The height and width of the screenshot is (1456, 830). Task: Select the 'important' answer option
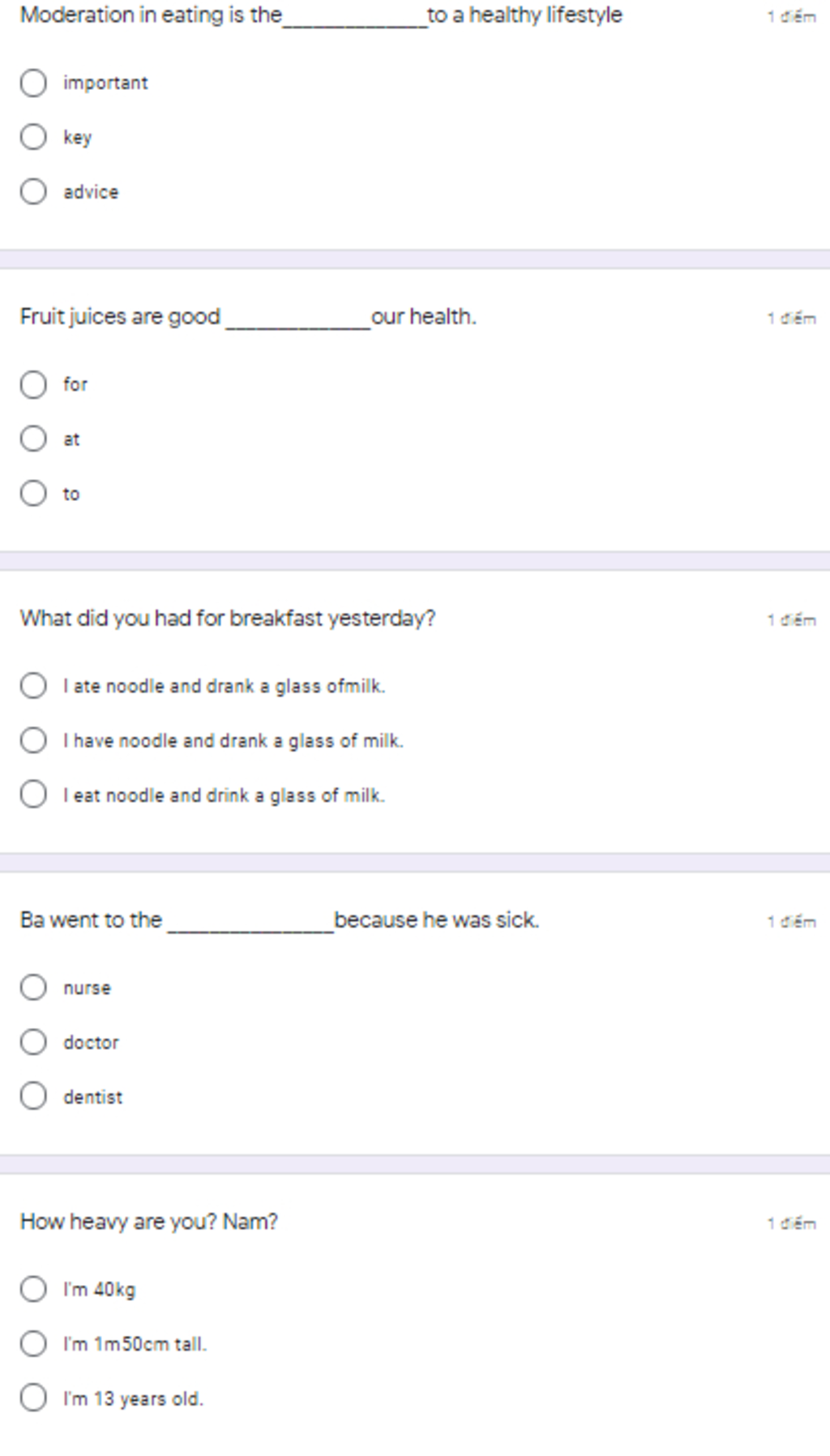[33, 83]
